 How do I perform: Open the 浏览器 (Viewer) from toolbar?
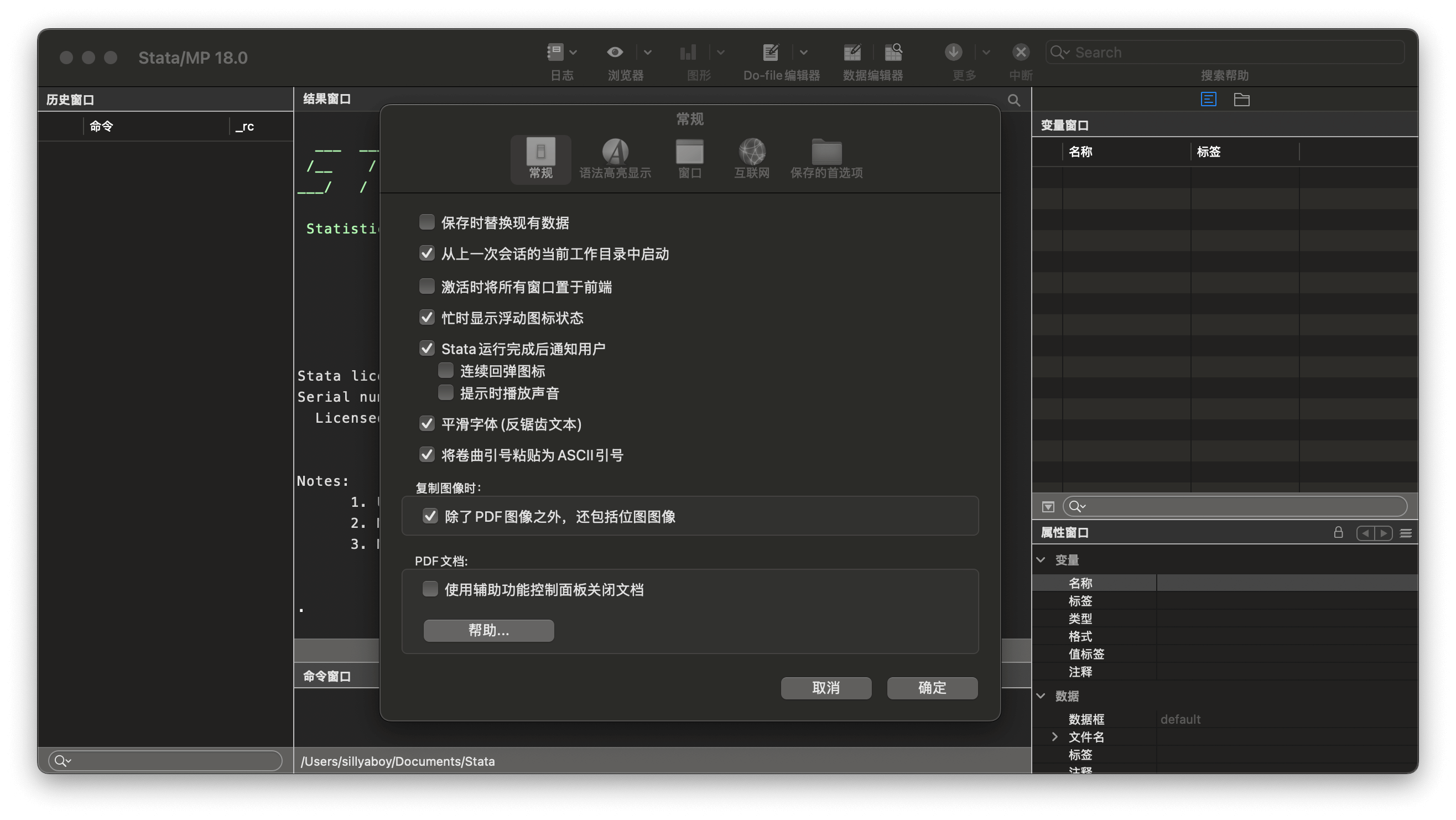coord(615,52)
